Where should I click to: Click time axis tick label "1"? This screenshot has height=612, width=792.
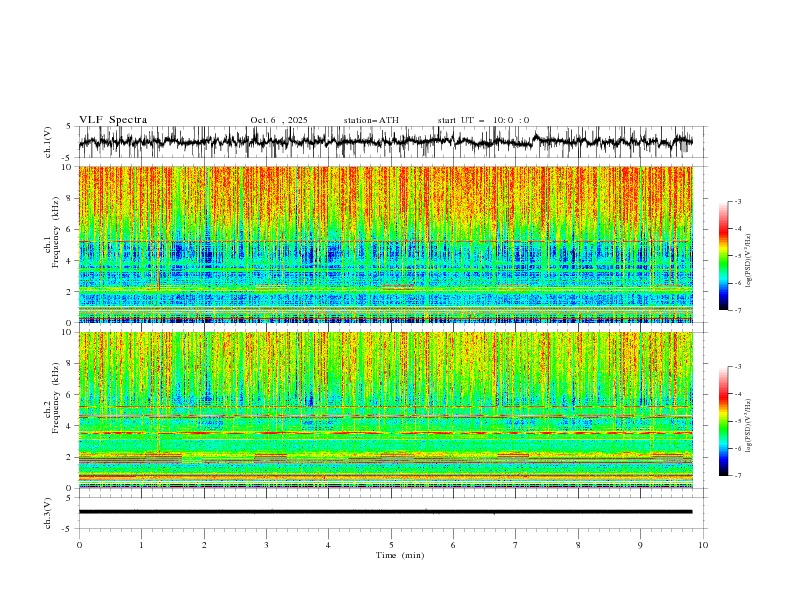coord(141,545)
